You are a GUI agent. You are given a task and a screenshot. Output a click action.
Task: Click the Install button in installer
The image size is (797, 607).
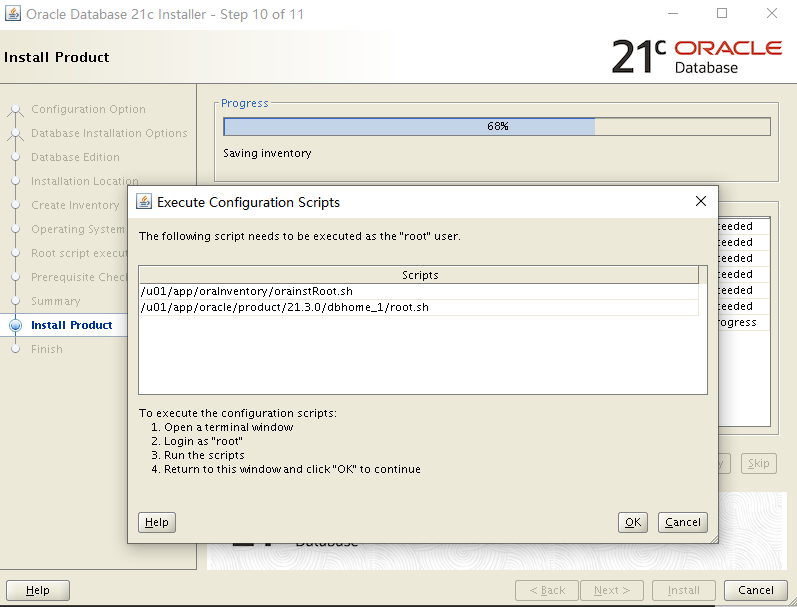tap(684, 590)
